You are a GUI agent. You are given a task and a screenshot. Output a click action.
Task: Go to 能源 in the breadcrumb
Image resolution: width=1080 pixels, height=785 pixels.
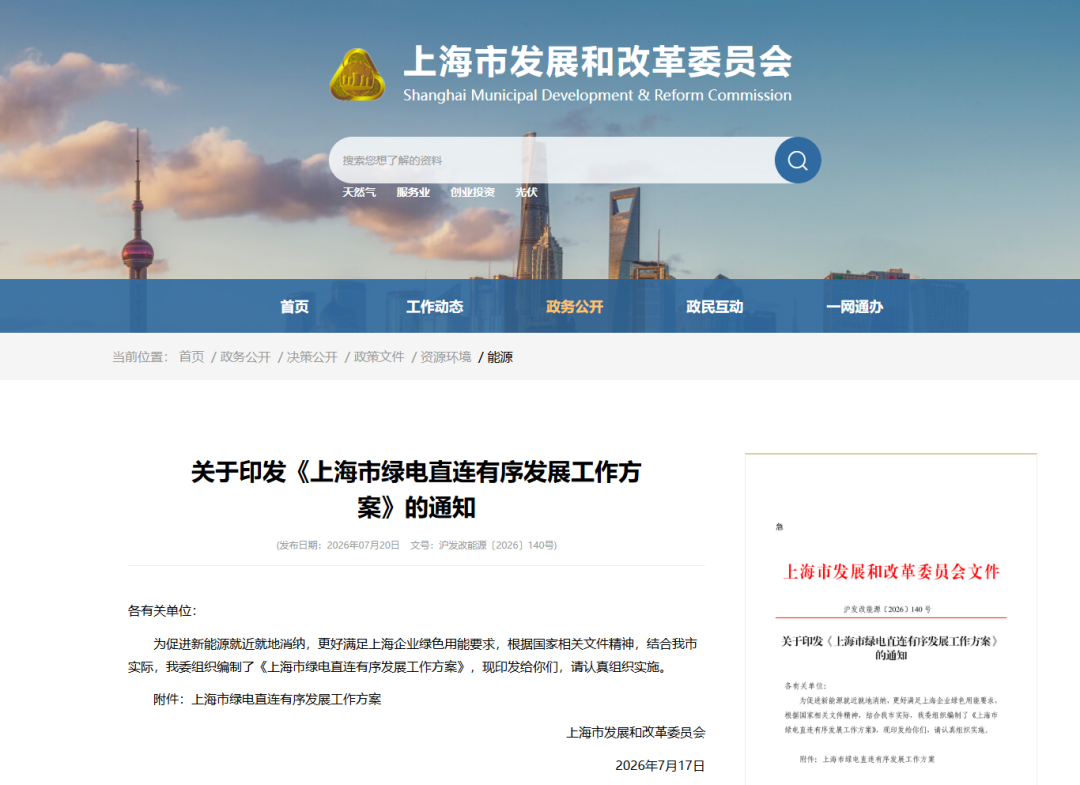tap(500, 357)
